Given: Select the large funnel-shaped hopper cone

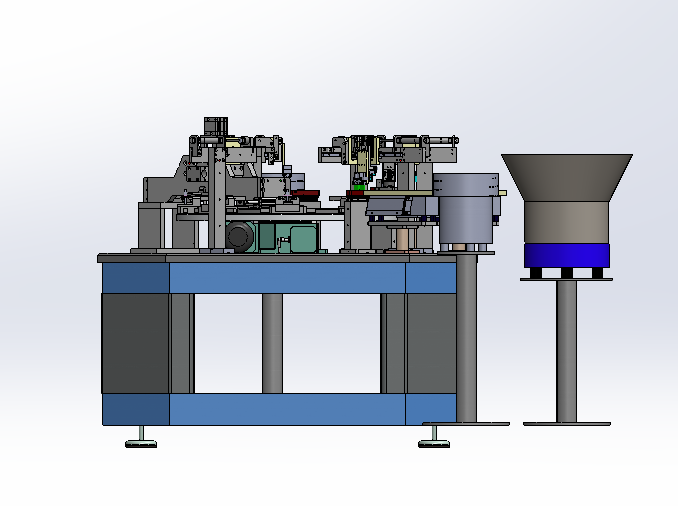Looking at the screenshot, I should 567,177.
